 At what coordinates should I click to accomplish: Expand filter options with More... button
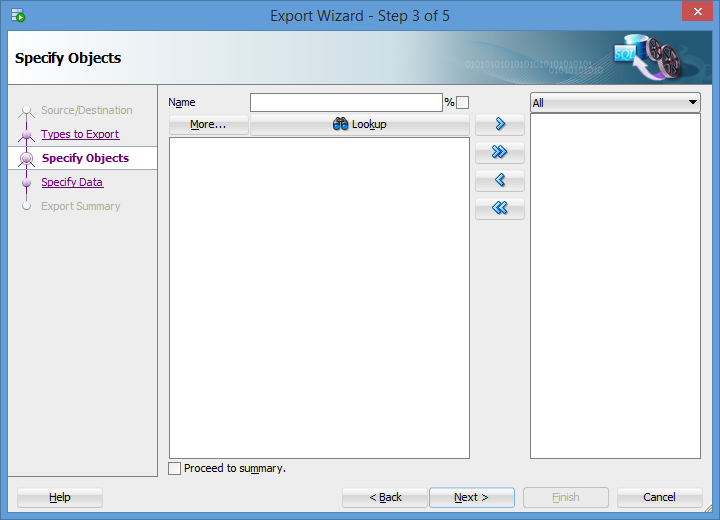[x=208, y=125]
